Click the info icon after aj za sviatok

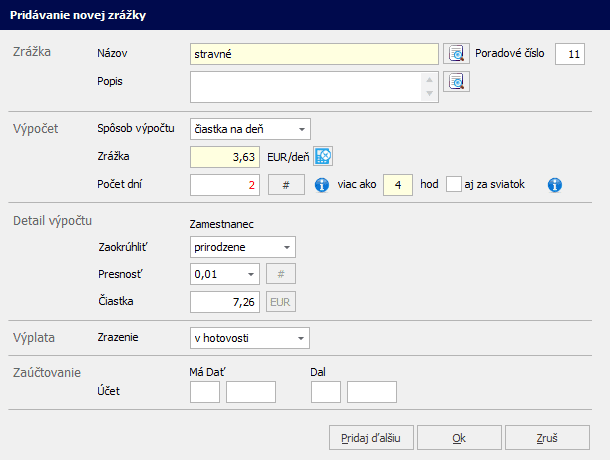556,185
